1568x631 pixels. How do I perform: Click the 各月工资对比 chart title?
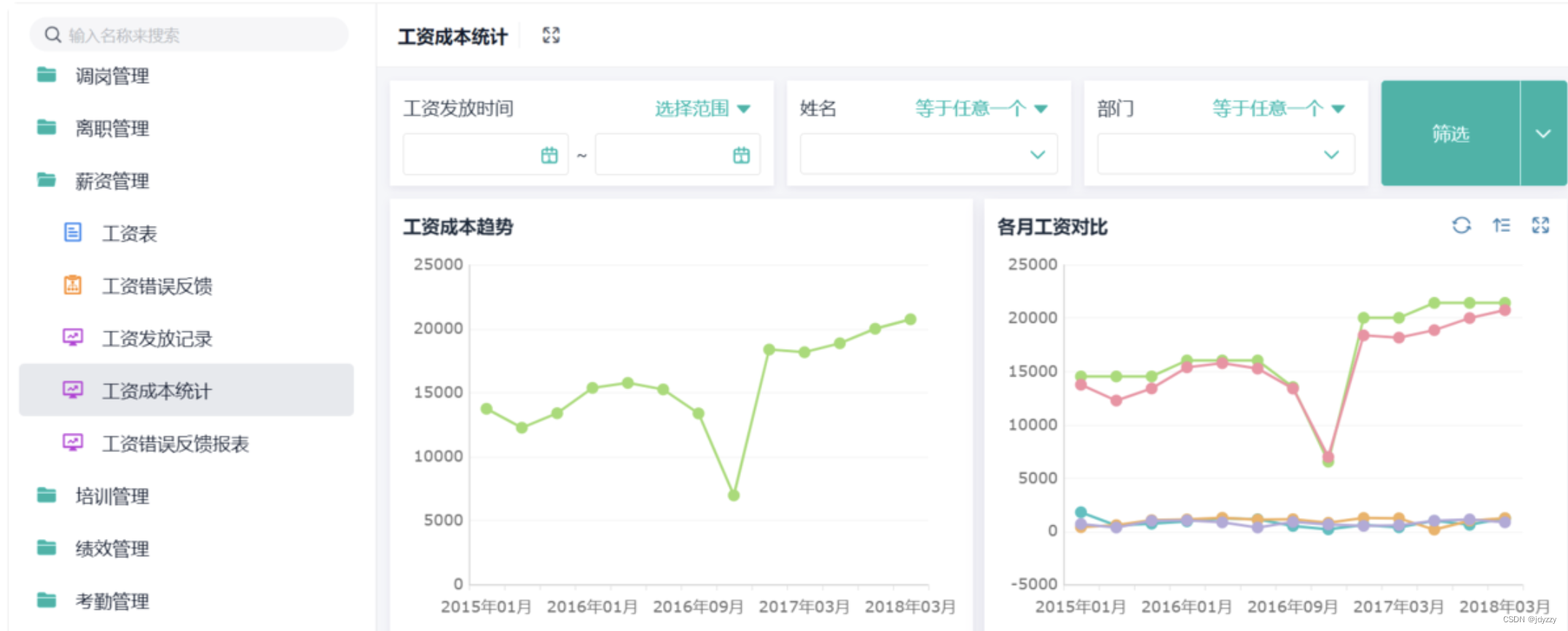coord(1052,227)
